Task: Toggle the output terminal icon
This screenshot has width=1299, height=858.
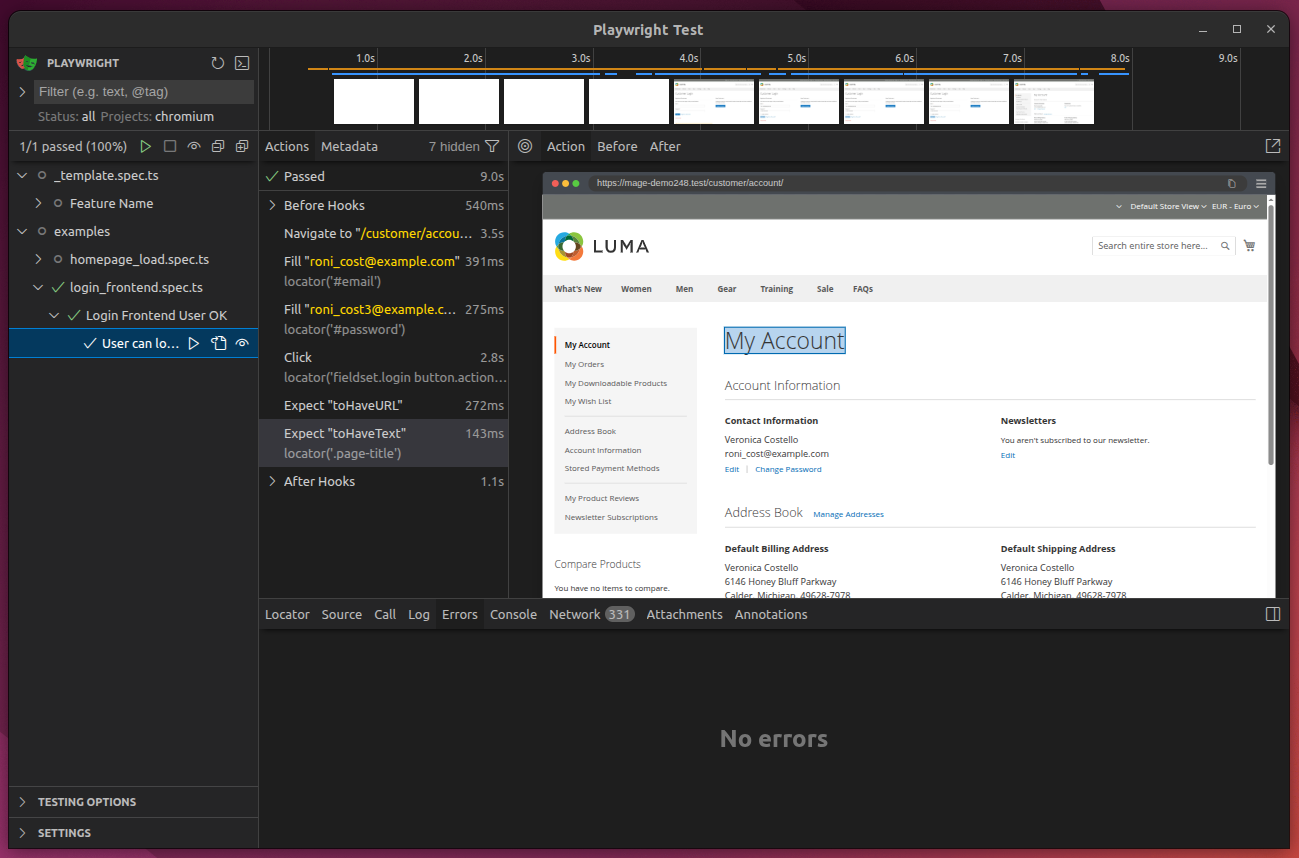Action: coord(242,63)
